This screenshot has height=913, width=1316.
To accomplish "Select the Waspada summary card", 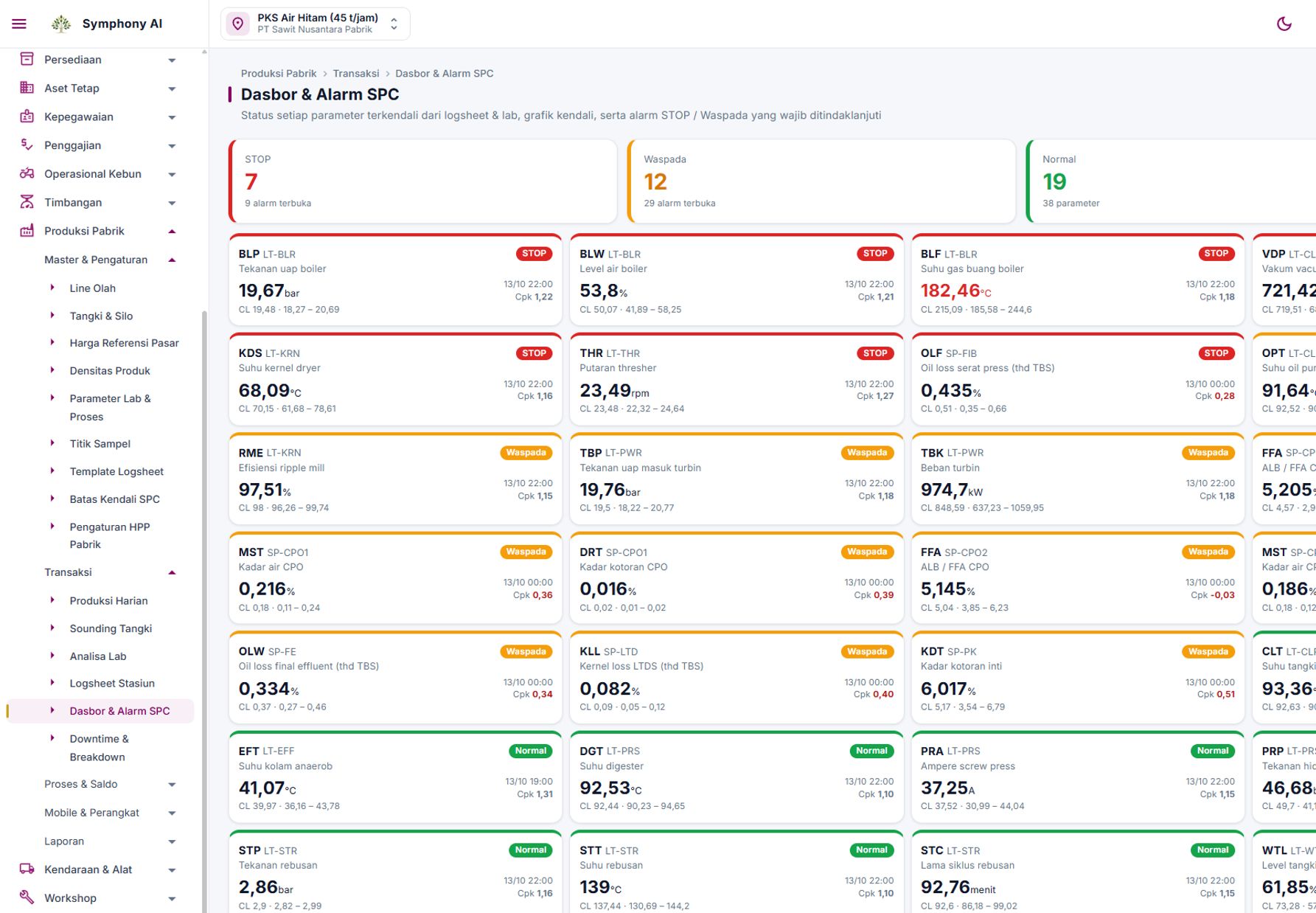I will [821, 181].
